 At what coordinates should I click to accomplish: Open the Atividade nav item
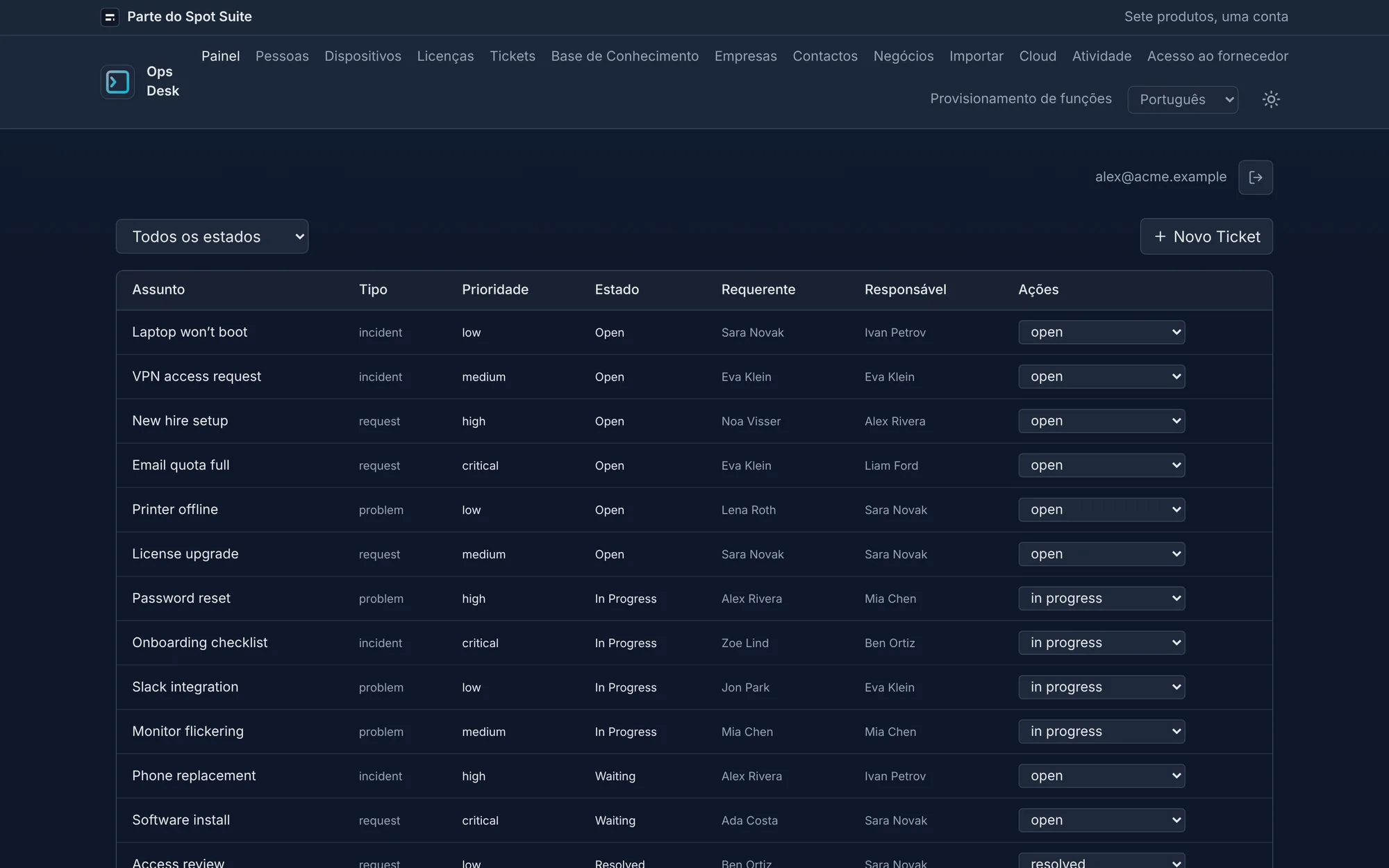[x=1101, y=56]
